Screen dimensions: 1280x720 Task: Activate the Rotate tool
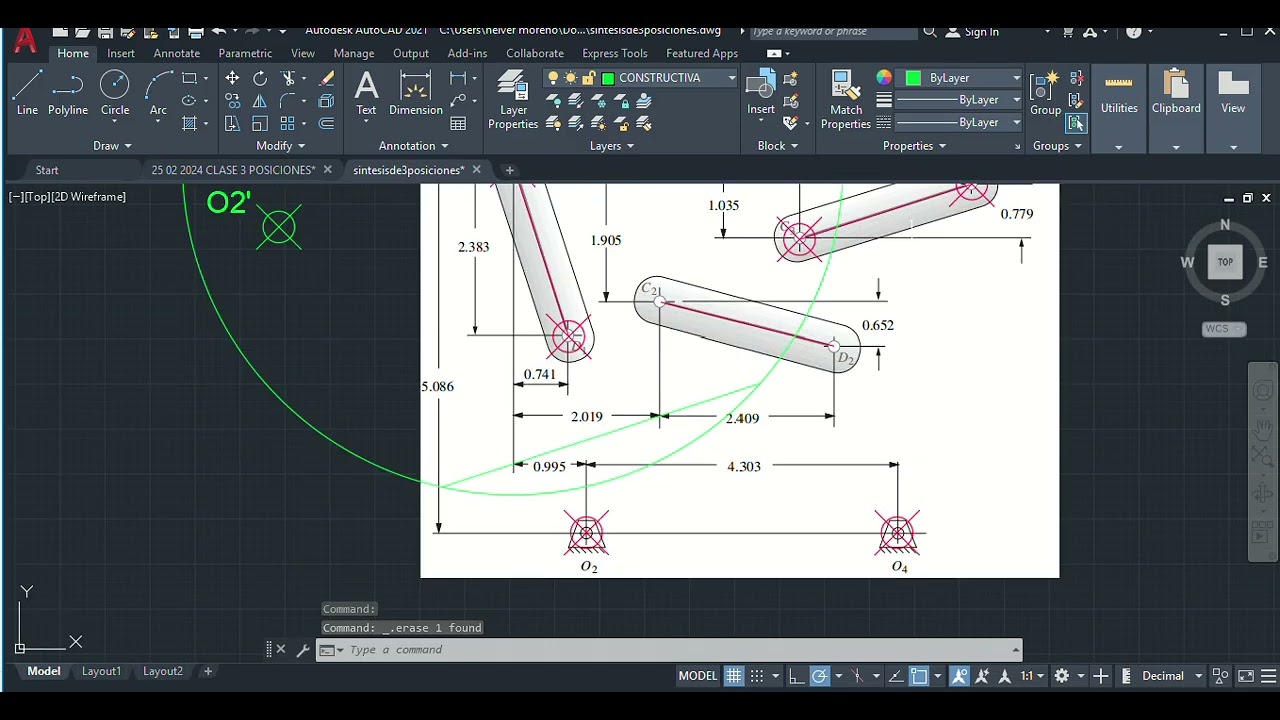coord(260,78)
